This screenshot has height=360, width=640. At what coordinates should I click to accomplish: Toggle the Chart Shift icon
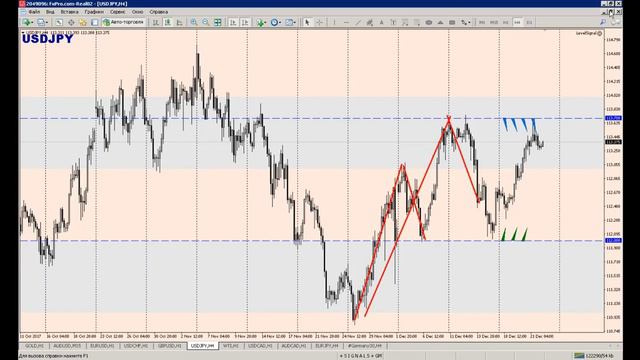tap(245, 22)
